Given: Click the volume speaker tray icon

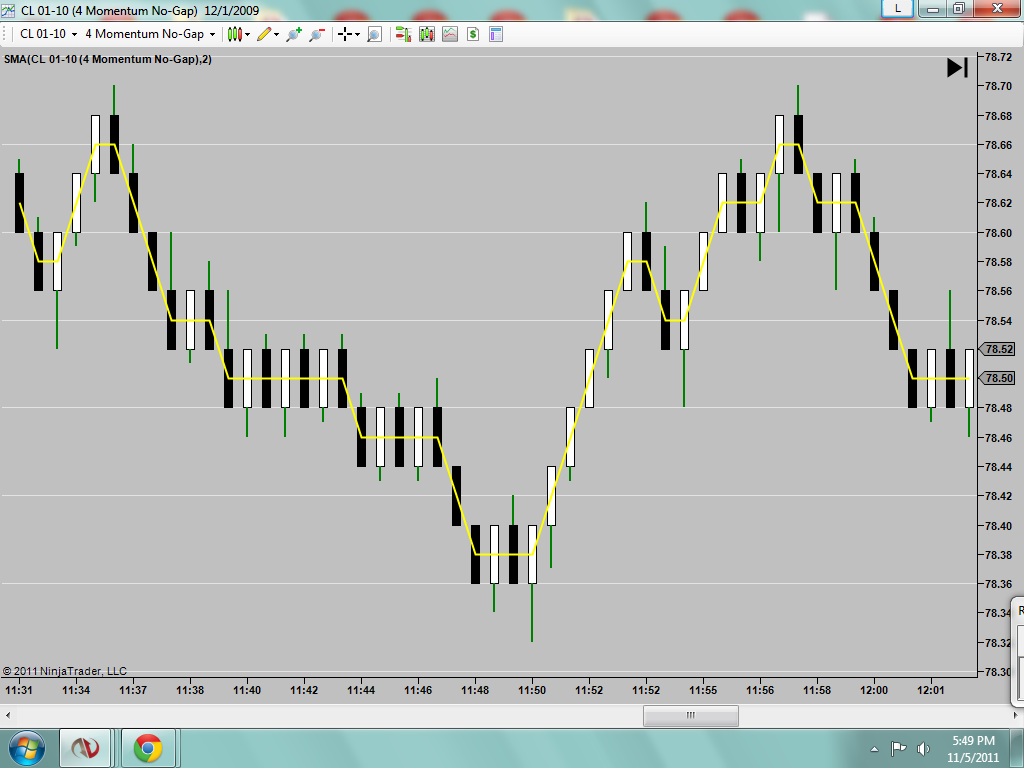Looking at the screenshot, I should point(923,748).
